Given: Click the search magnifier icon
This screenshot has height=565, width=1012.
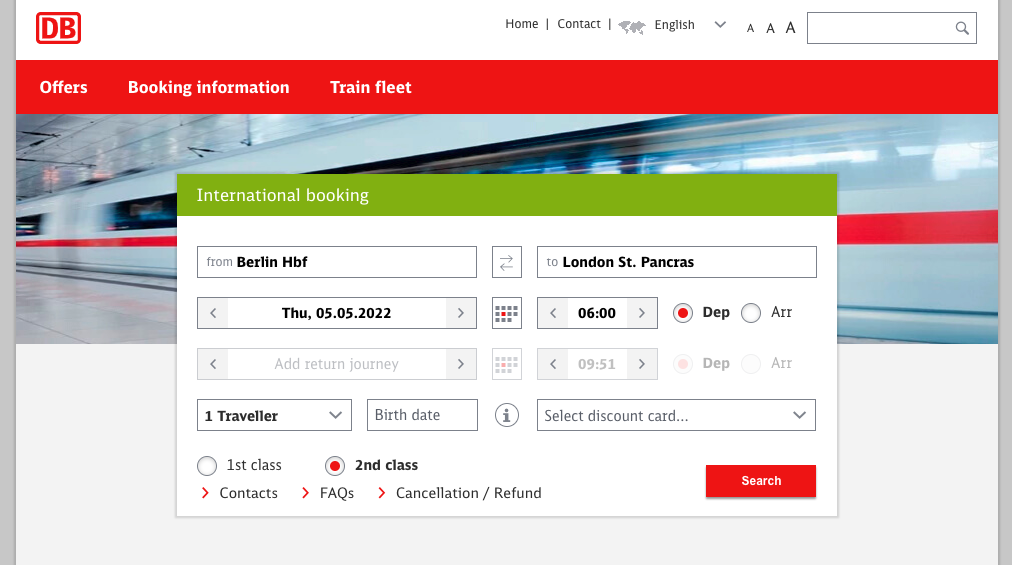Looking at the screenshot, I should [962, 28].
